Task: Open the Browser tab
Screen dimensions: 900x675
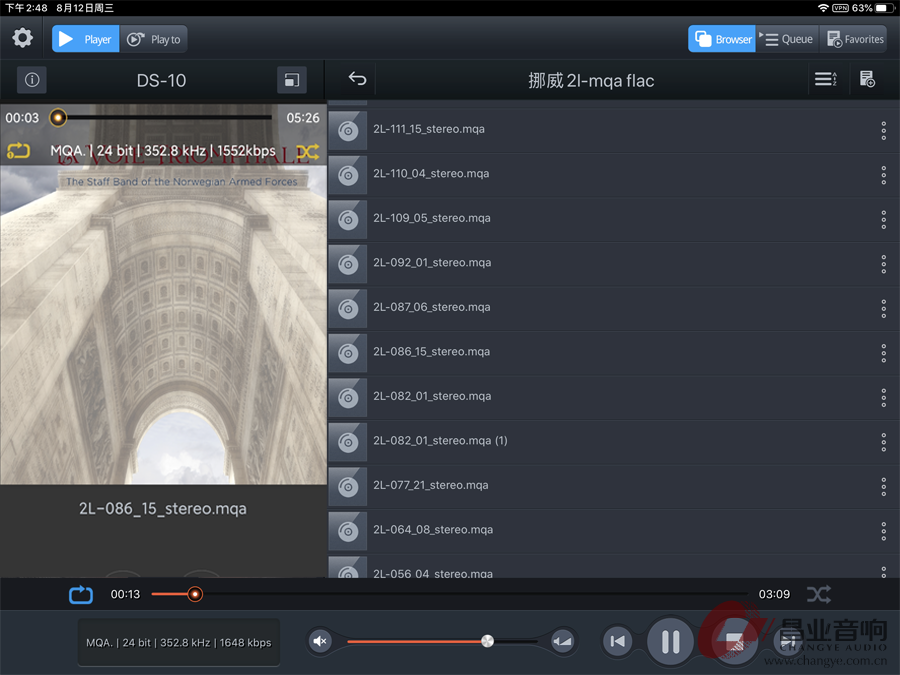Action: (x=721, y=39)
